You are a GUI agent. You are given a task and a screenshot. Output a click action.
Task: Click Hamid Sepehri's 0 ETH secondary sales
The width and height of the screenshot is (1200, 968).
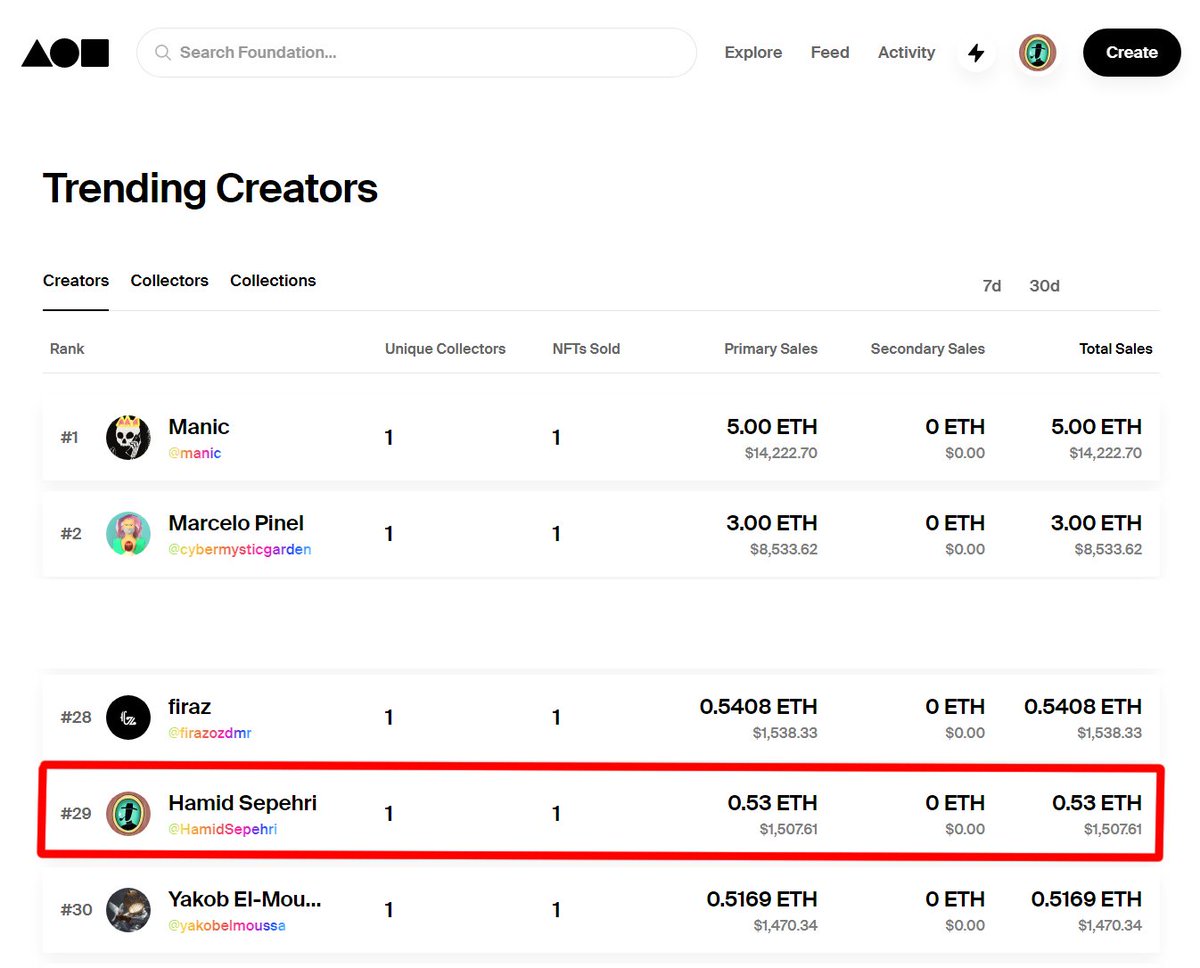point(955,803)
